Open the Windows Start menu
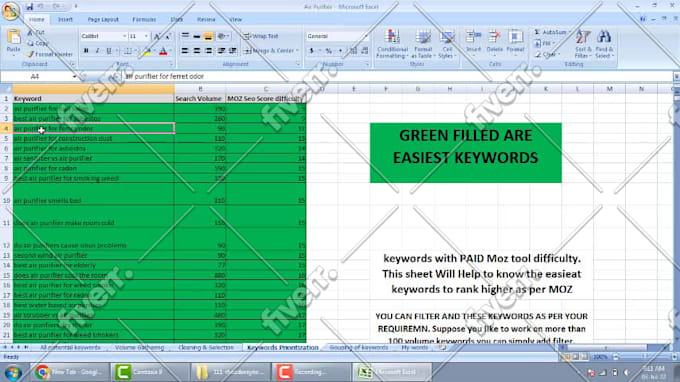 point(13,372)
